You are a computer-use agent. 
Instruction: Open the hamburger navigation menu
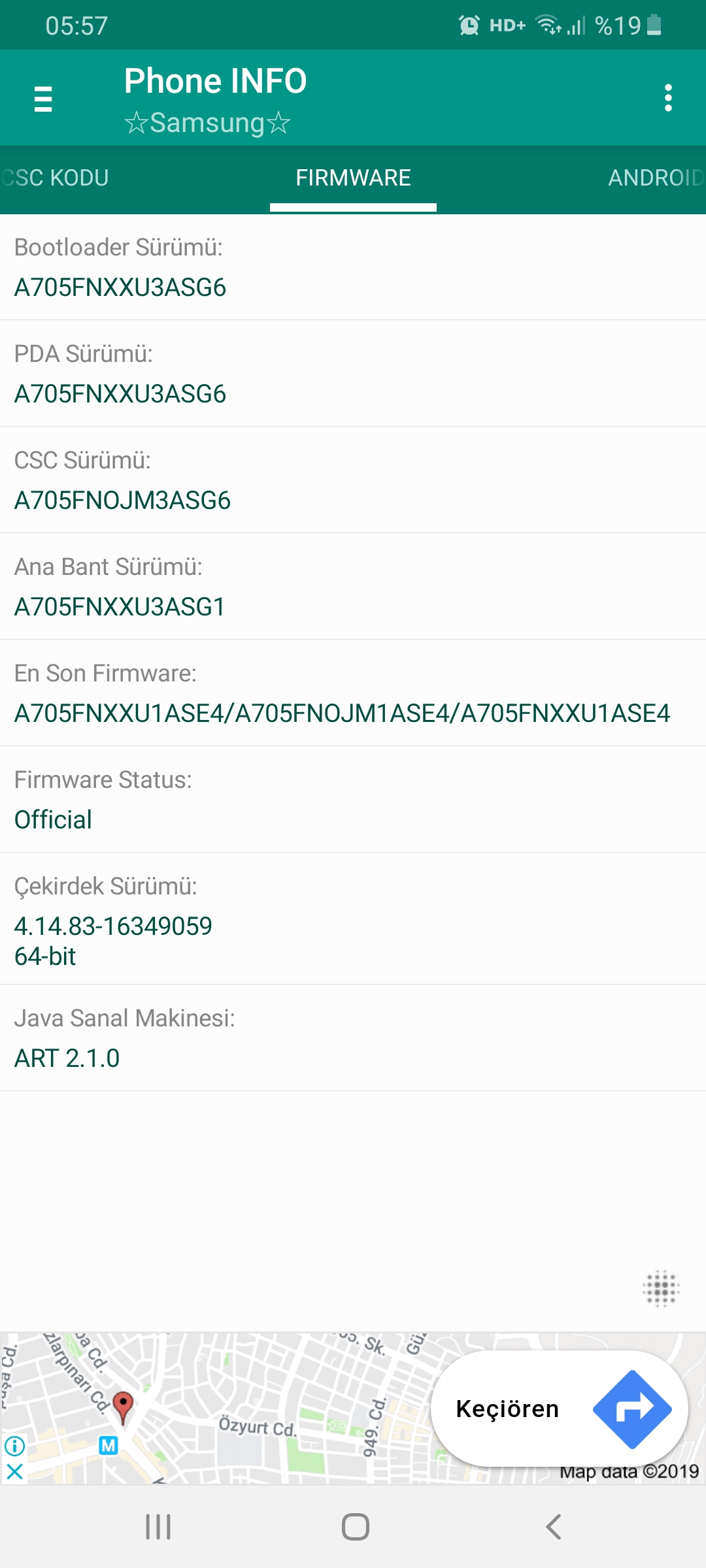coord(43,99)
